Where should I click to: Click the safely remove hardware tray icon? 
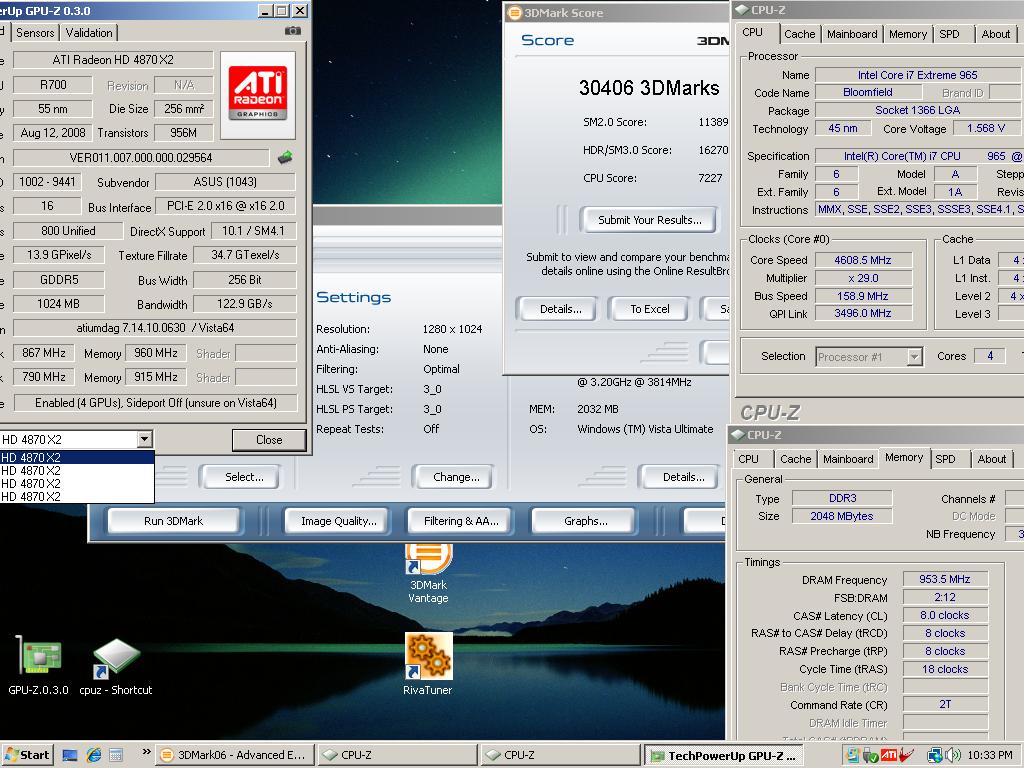point(870,756)
